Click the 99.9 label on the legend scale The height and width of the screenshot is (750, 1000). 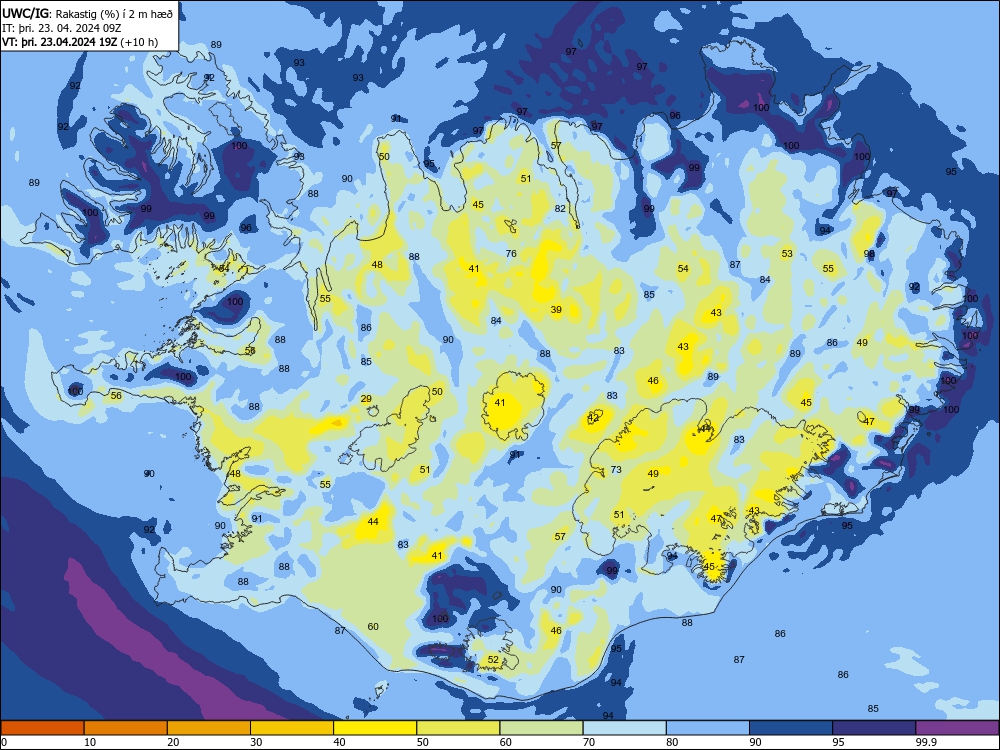925,742
